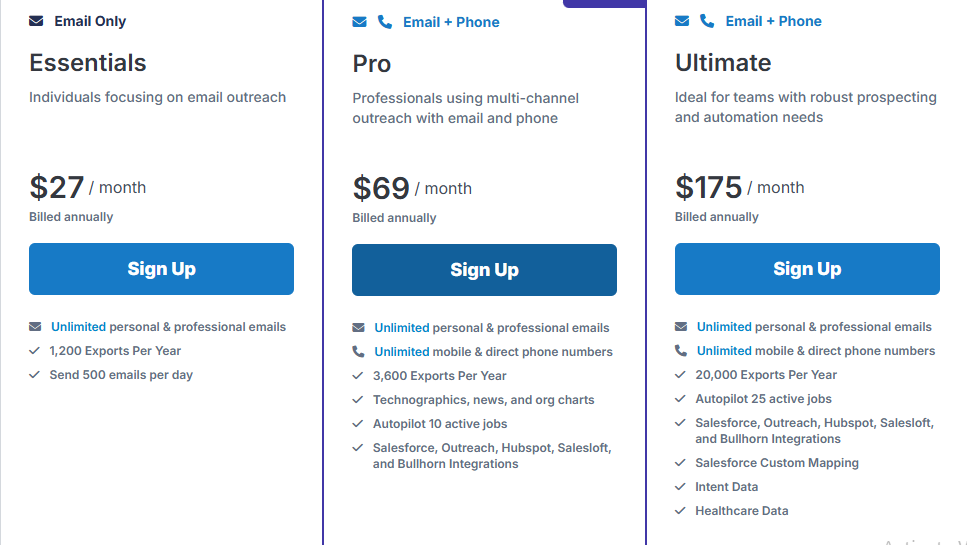Click the Email + Phone label on Ultimate

pos(773,21)
